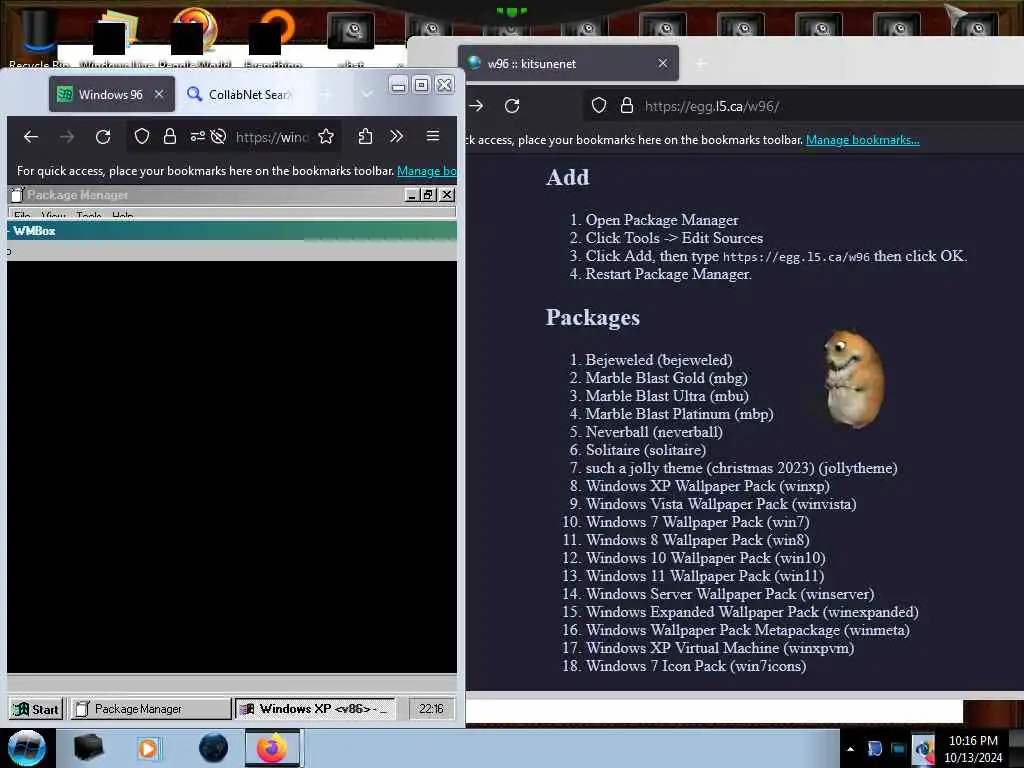Show hidden system tray icons

(850, 749)
